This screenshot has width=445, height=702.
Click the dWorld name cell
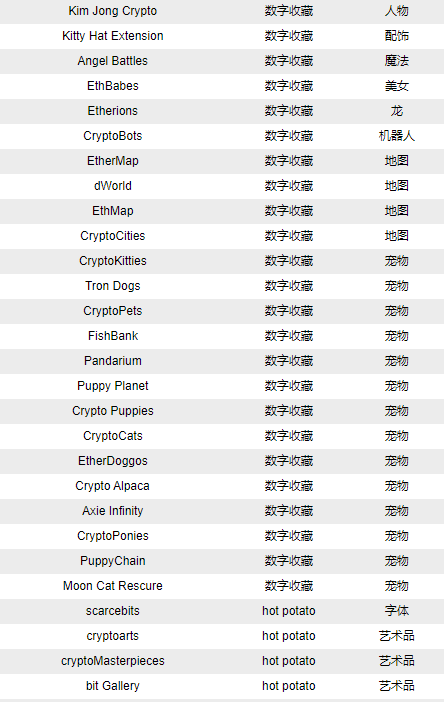pyautogui.click(x=112, y=186)
